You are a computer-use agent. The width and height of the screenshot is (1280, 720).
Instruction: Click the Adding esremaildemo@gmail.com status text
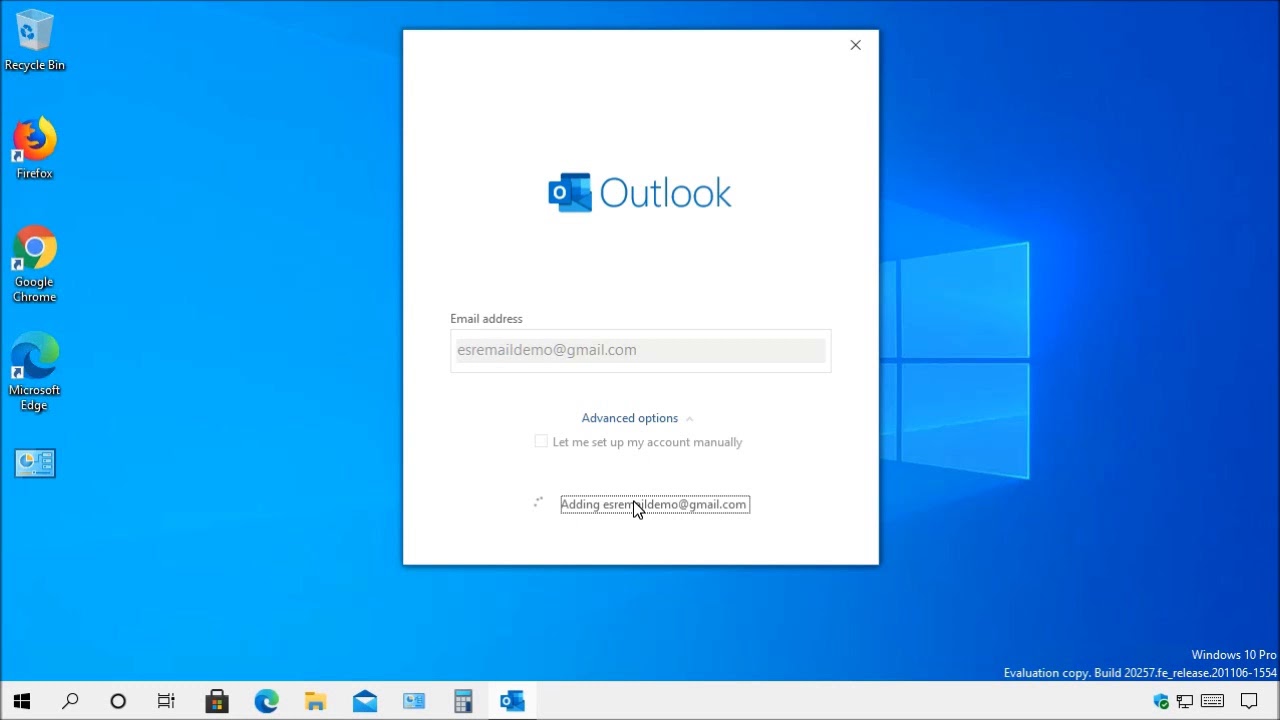[654, 504]
